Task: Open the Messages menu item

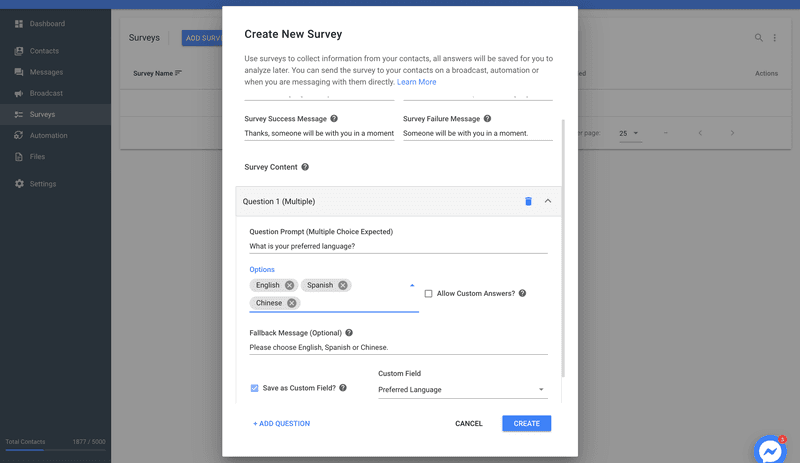Action: pyautogui.click(x=55, y=72)
